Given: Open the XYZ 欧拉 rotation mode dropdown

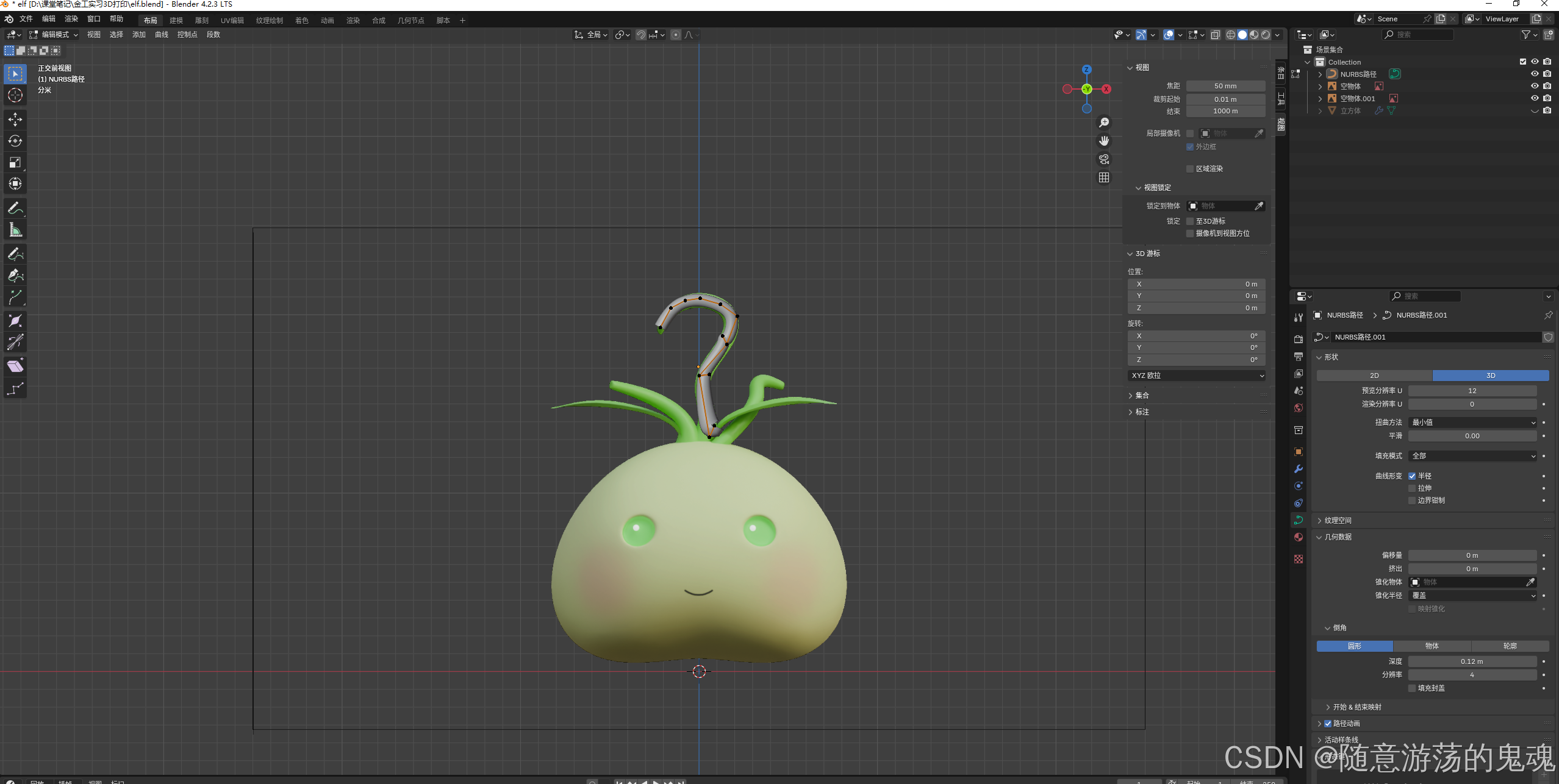Looking at the screenshot, I should point(1197,376).
